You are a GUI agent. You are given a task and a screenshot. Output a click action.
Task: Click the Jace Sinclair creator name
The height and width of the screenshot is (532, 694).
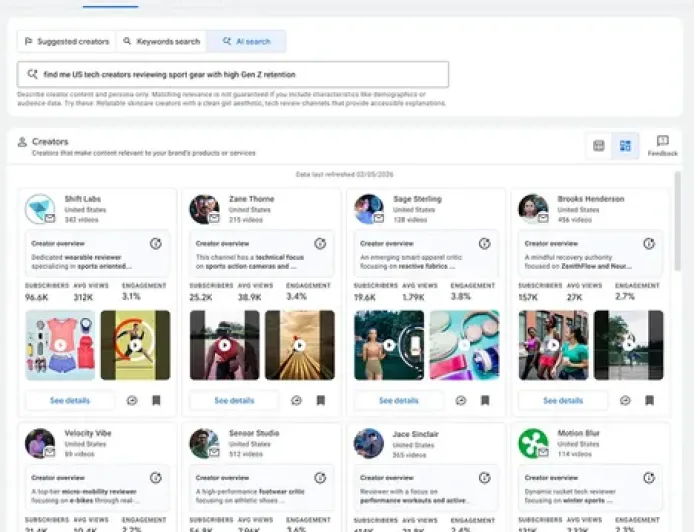pos(416,434)
